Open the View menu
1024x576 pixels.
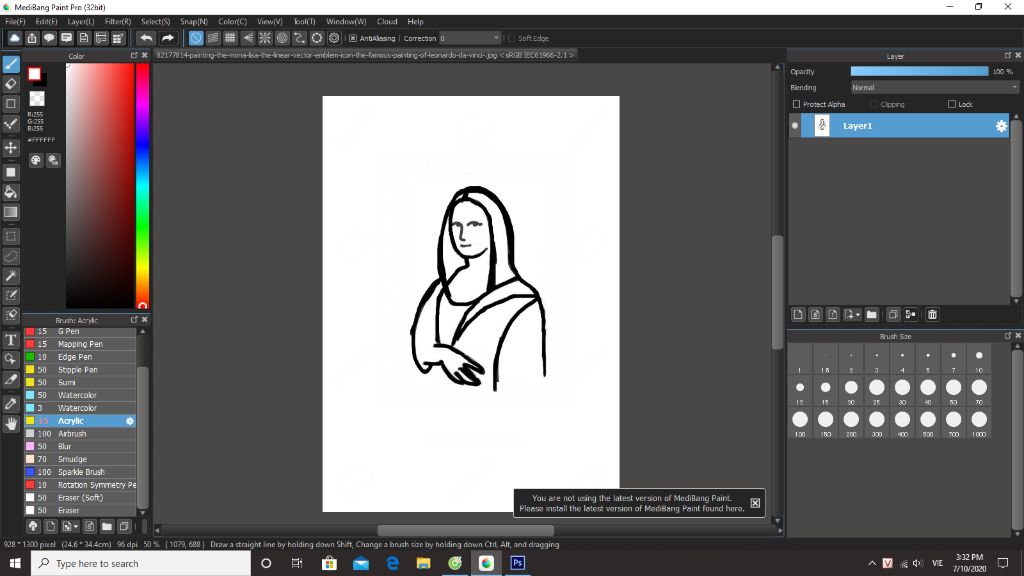click(269, 22)
